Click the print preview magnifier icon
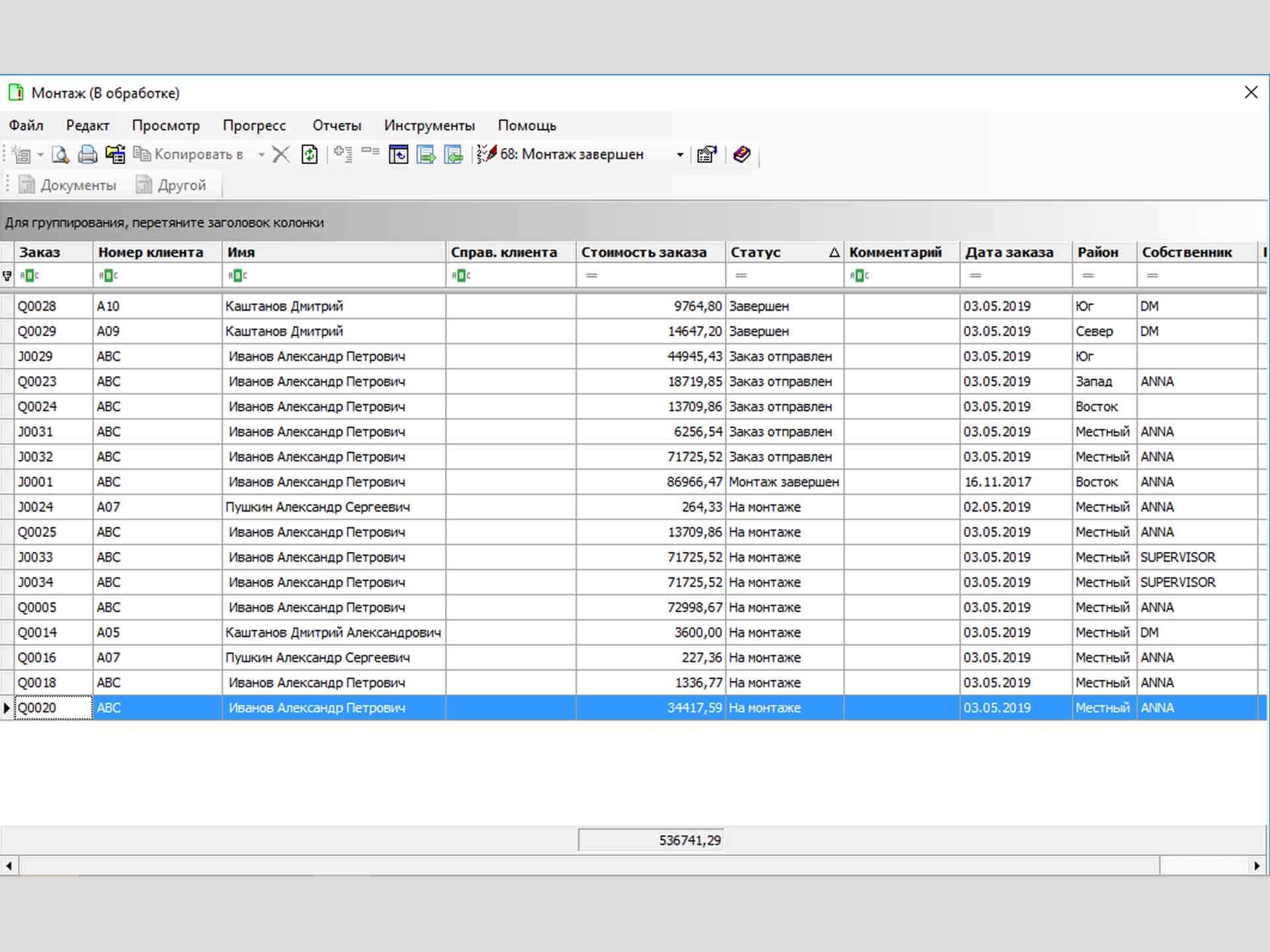This screenshot has height=952, width=1270. point(60,155)
